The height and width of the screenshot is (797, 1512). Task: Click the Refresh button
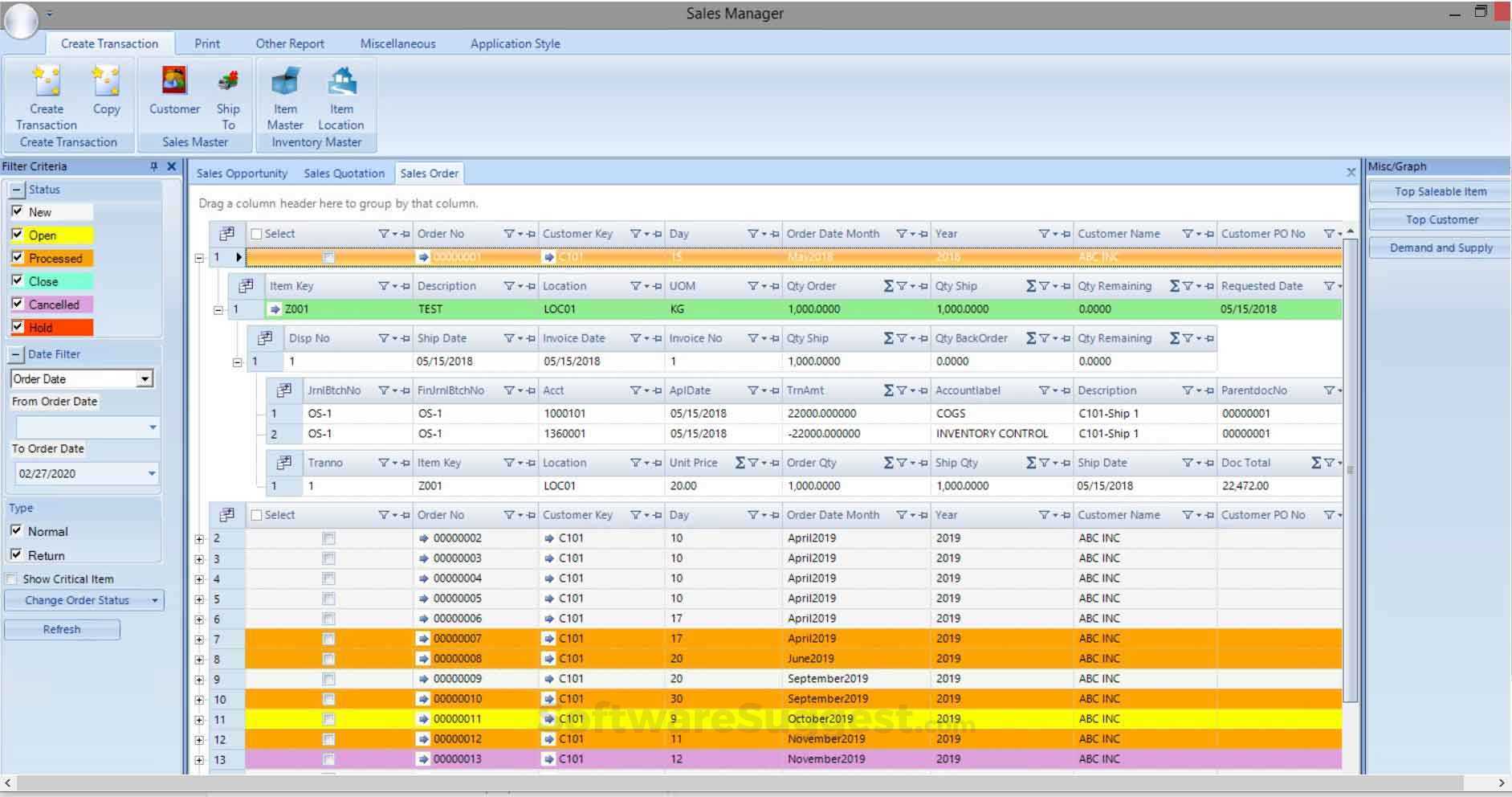61,629
